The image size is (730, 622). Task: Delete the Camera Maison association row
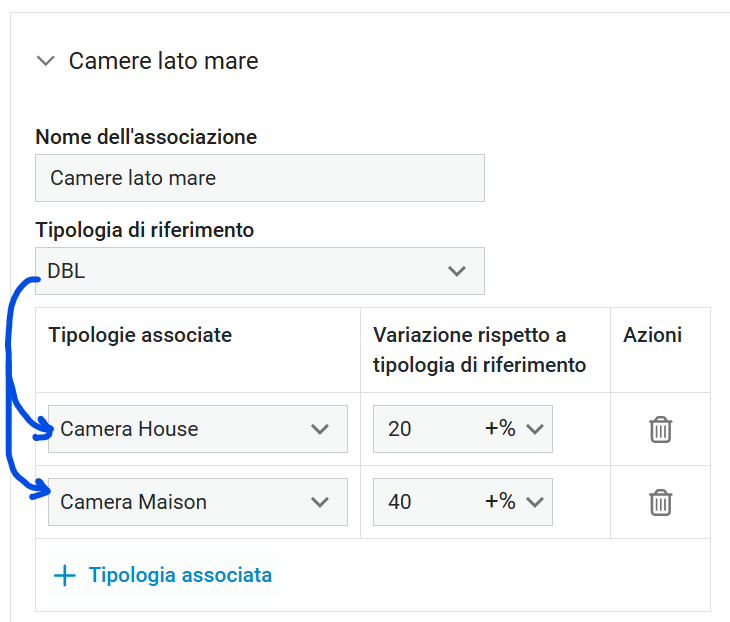[x=660, y=502]
